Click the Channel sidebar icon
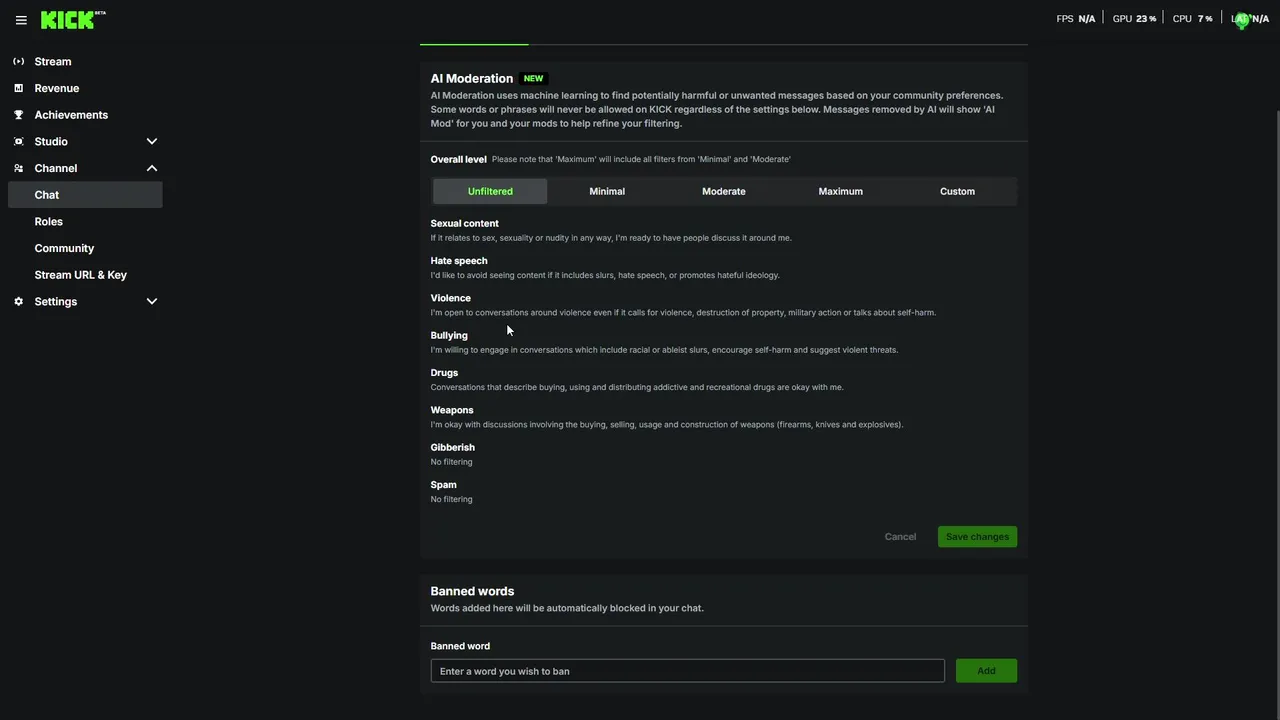 click(19, 168)
